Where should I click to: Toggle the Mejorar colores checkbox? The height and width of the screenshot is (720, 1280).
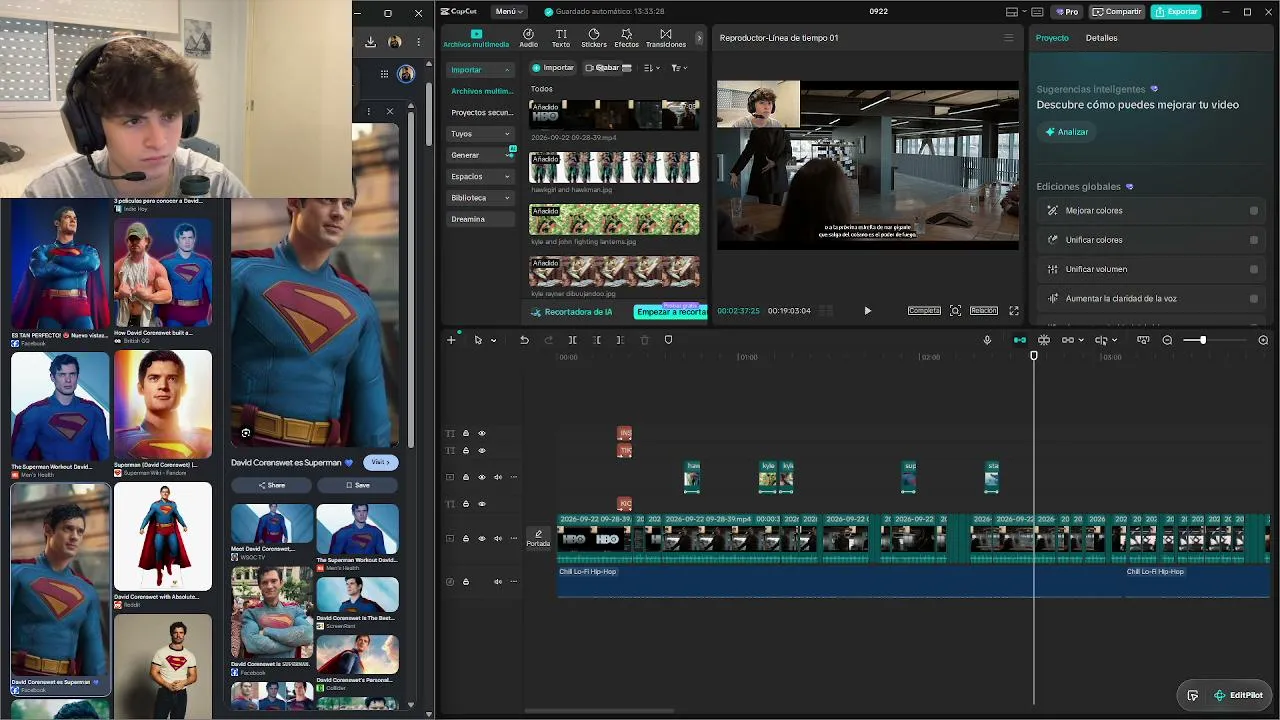pos(1254,211)
